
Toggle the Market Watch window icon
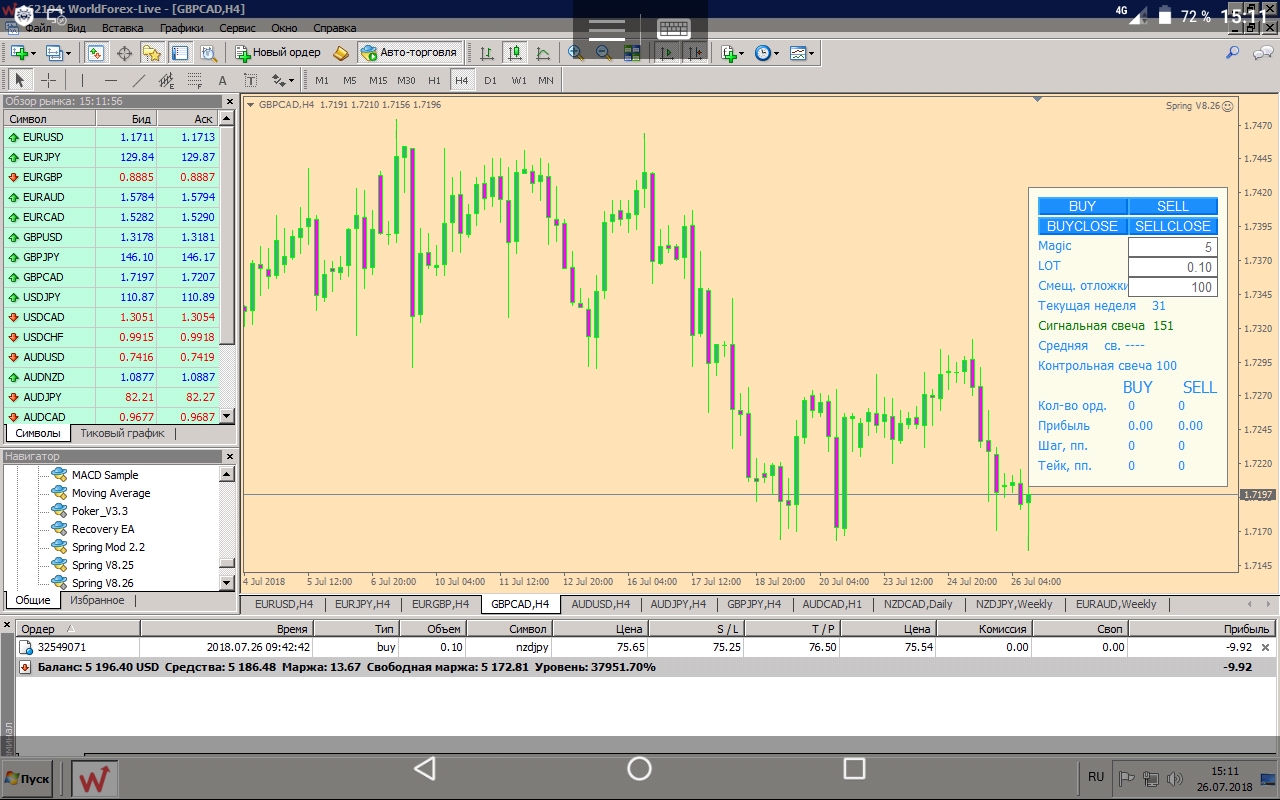click(96, 52)
